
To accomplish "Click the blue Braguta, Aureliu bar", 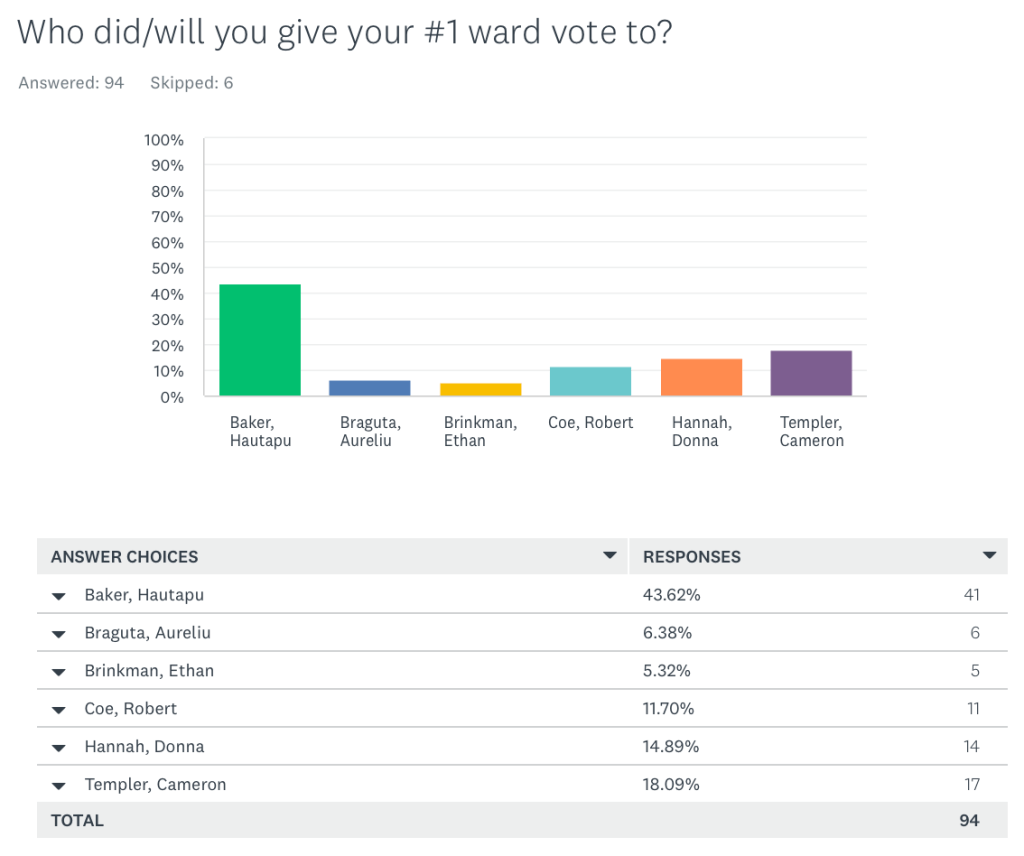I will (x=370, y=388).
